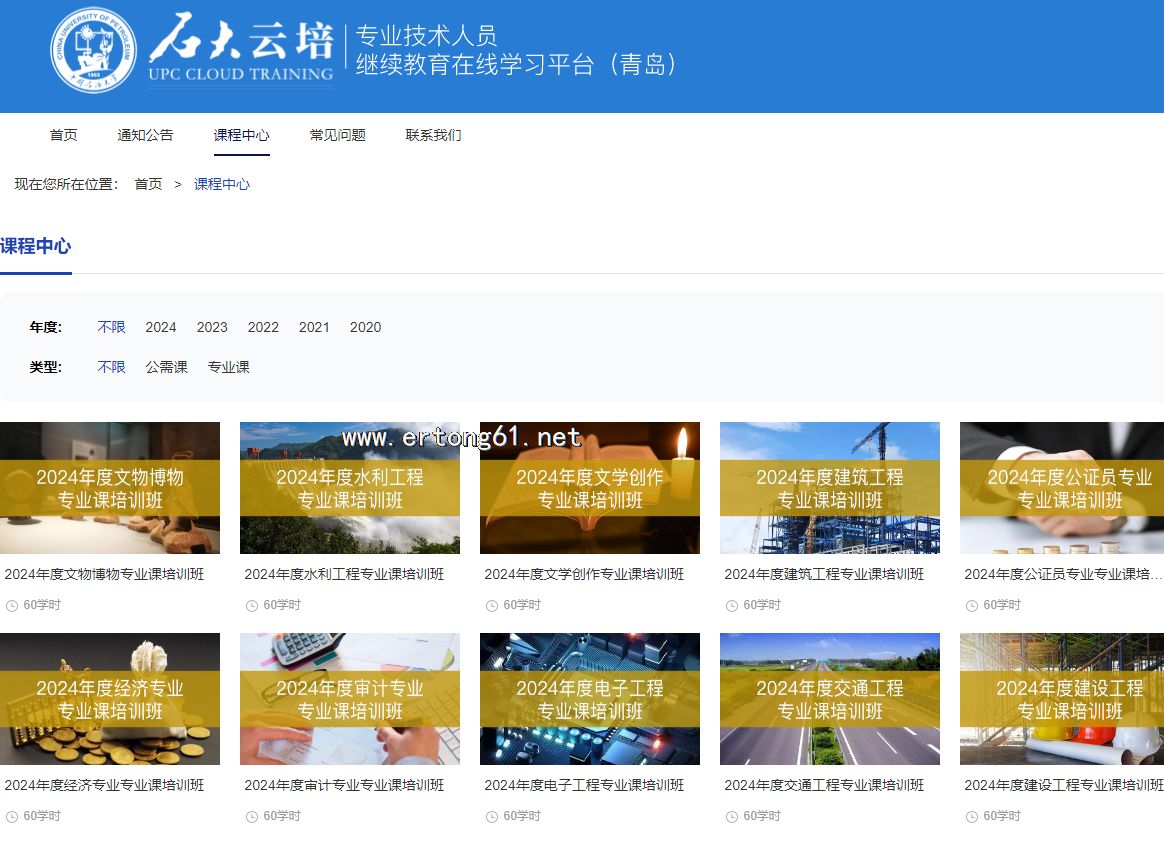Click 首页 link in breadcrumb

coord(148,184)
